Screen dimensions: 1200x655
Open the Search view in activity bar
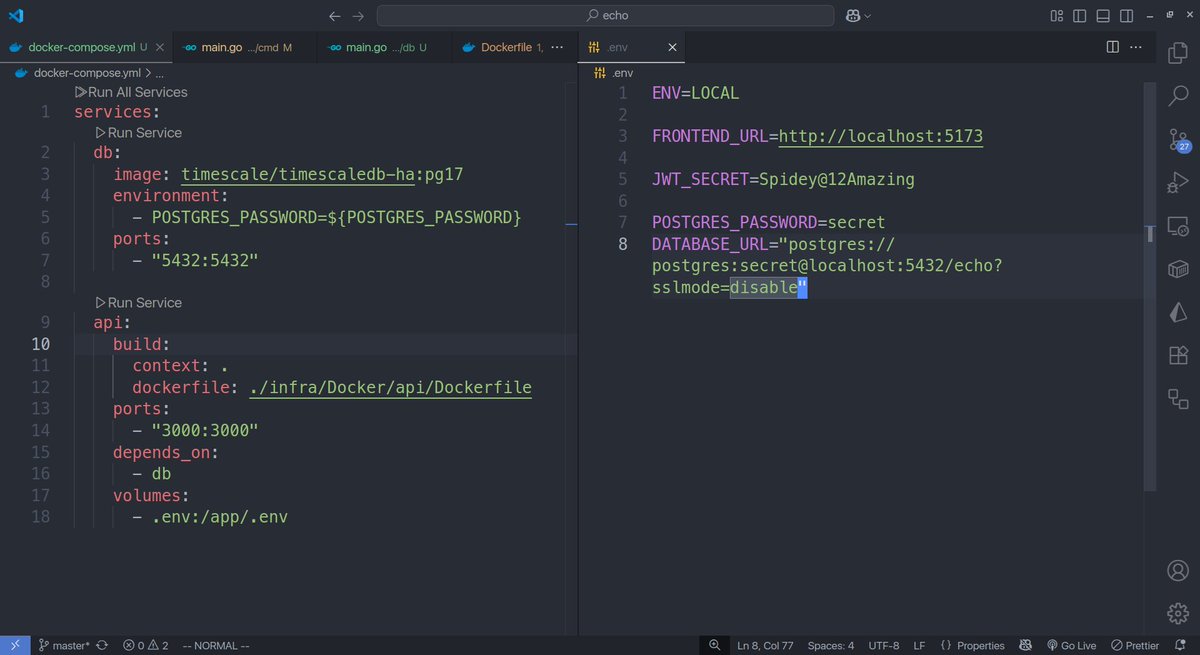[1178, 97]
